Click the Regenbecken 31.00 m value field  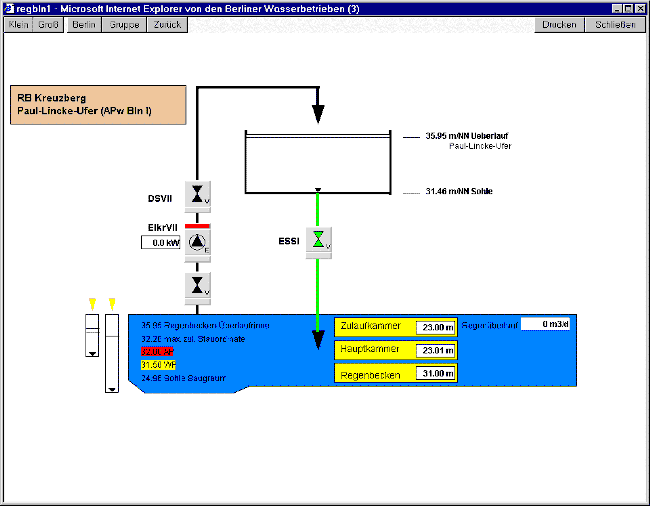(x=436, y=373)
